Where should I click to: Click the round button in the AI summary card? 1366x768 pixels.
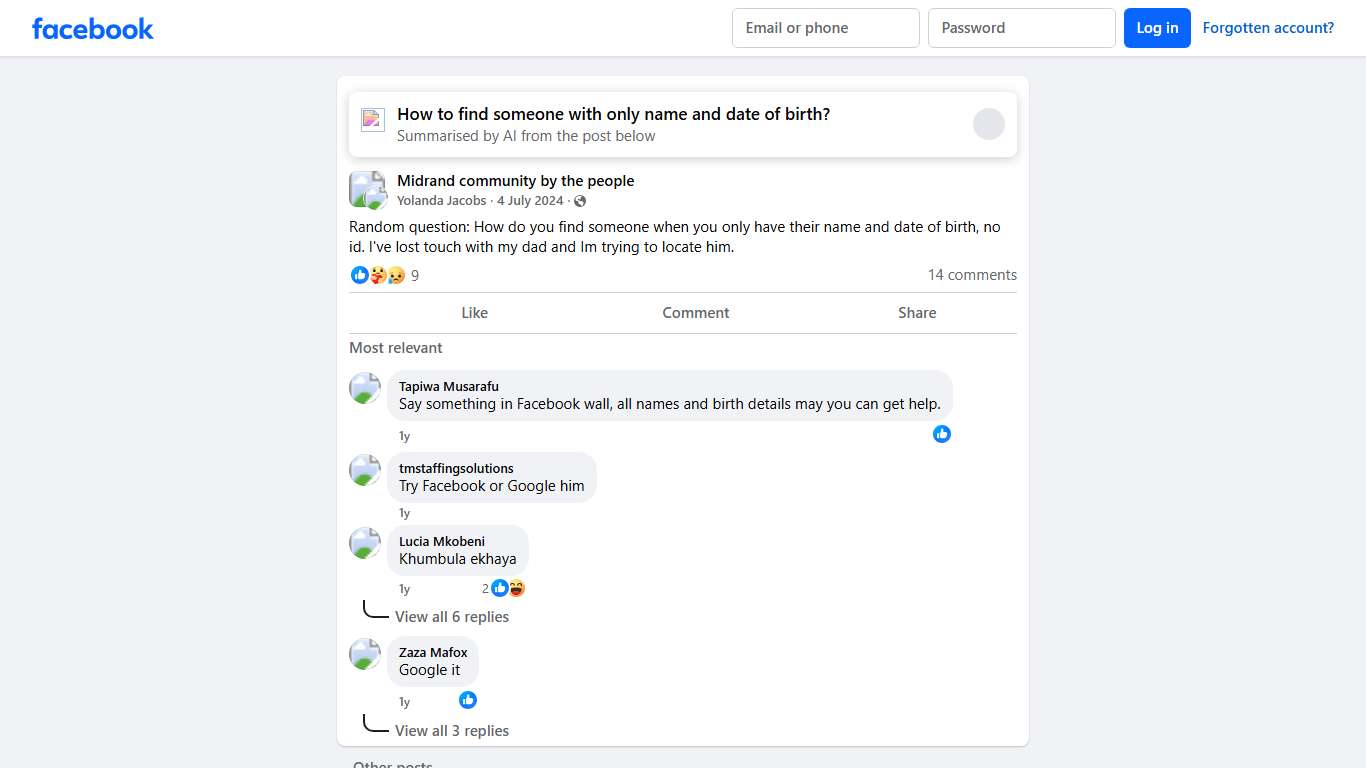(989, 124)
